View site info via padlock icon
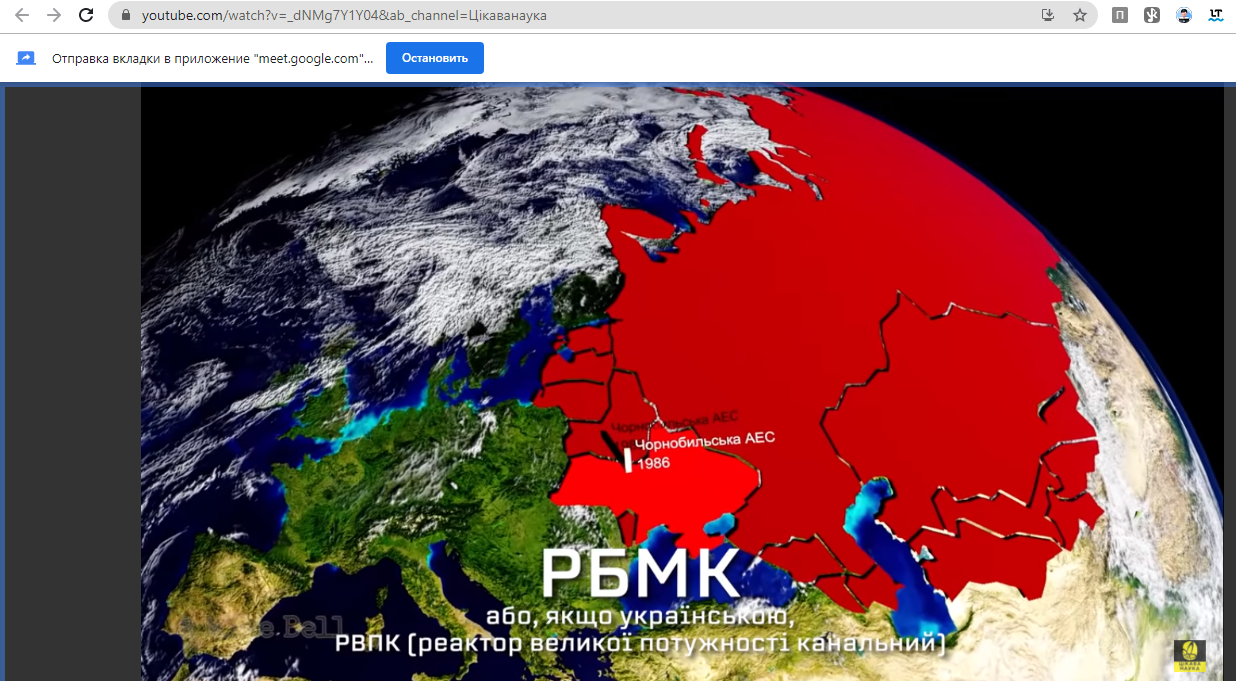The image size is (1236, 681). point(126,15)
